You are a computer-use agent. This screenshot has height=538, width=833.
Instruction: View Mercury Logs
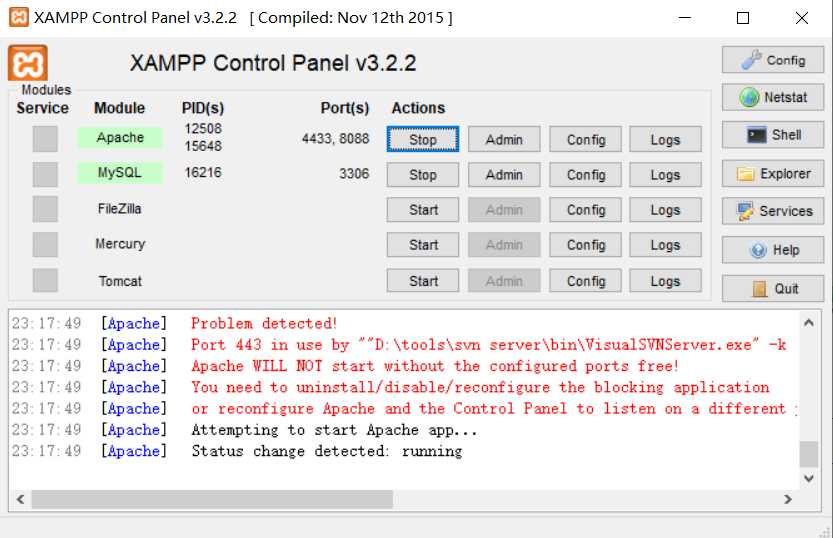tap(666, 245)
